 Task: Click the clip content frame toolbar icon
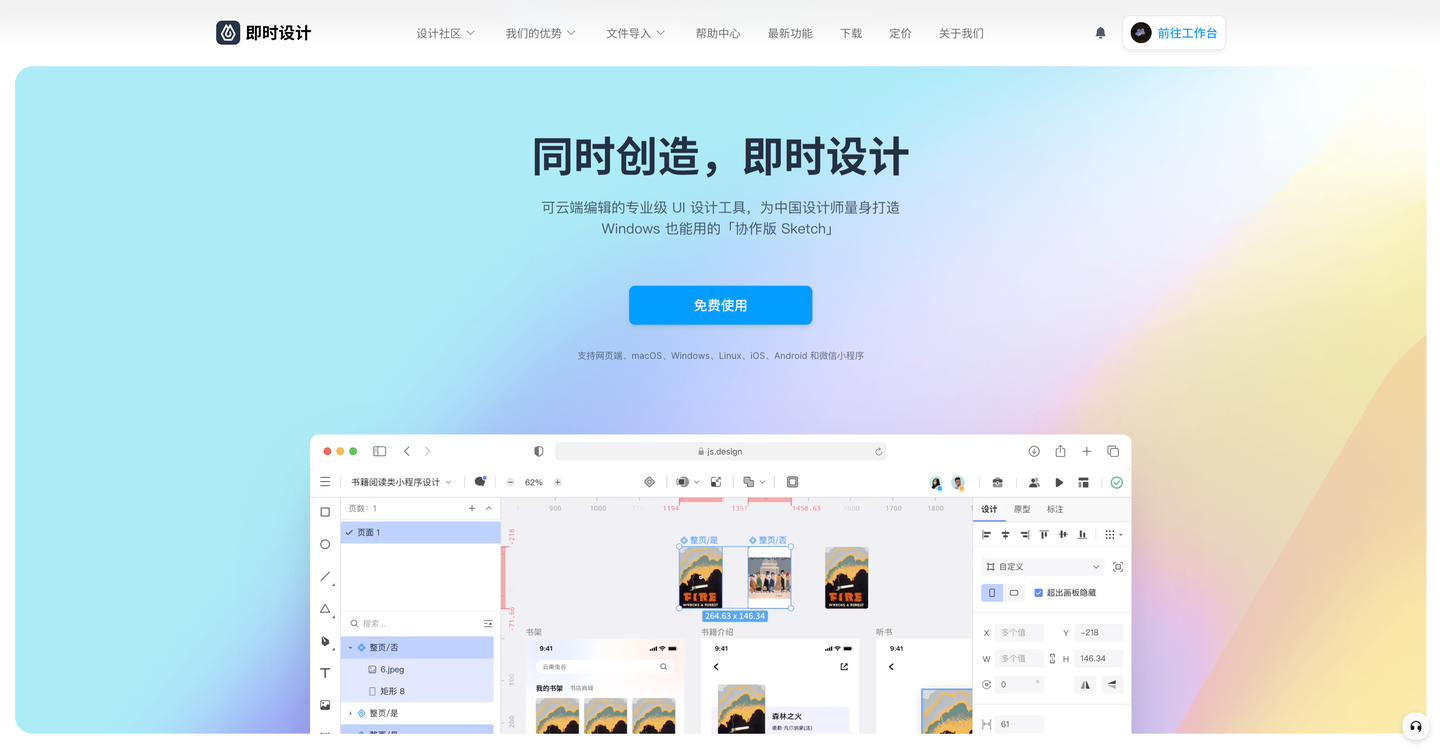(x=792, y=482)
